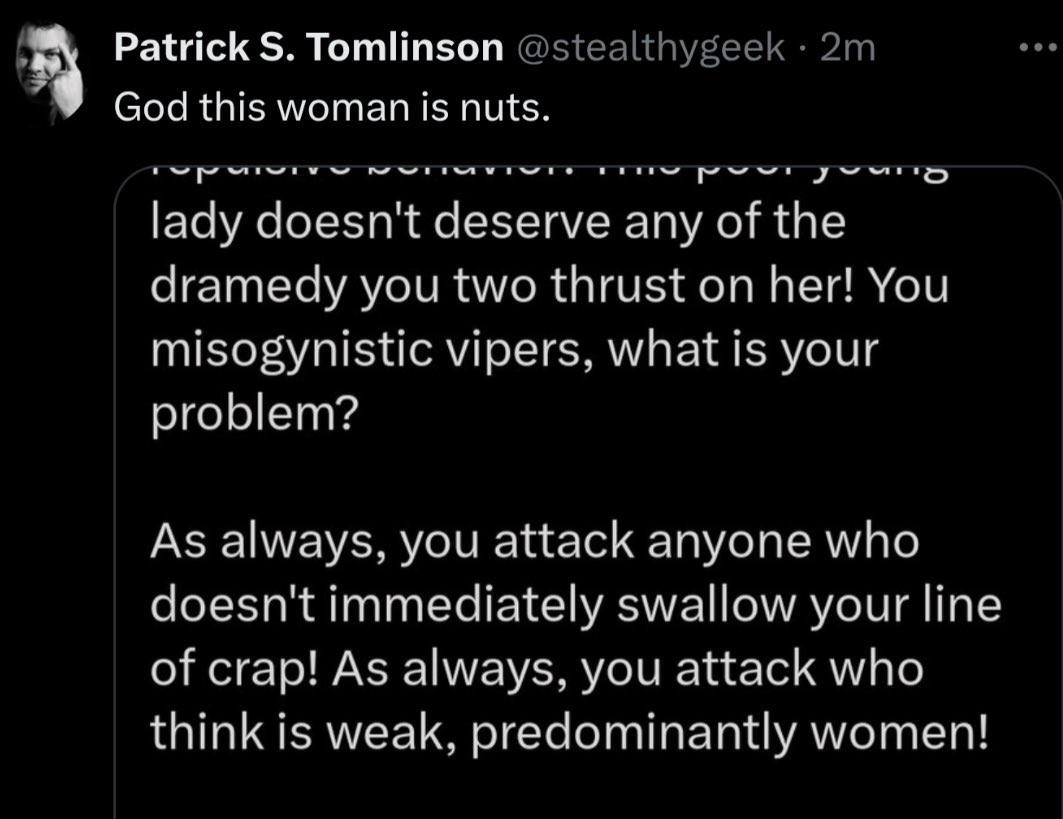
Task: Click the blank gap between quoted paragraphs
Action: (588, 478)
